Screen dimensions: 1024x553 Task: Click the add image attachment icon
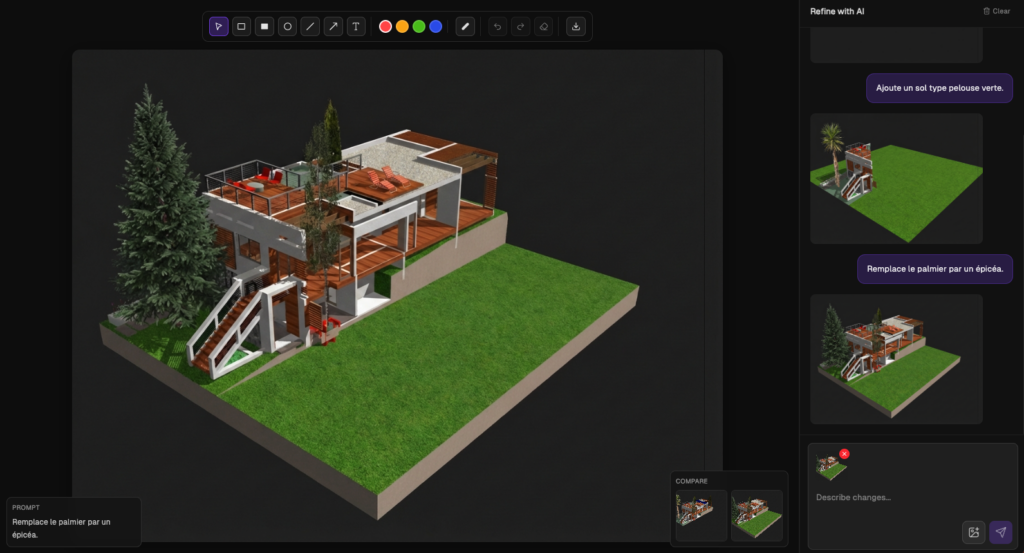973,532
